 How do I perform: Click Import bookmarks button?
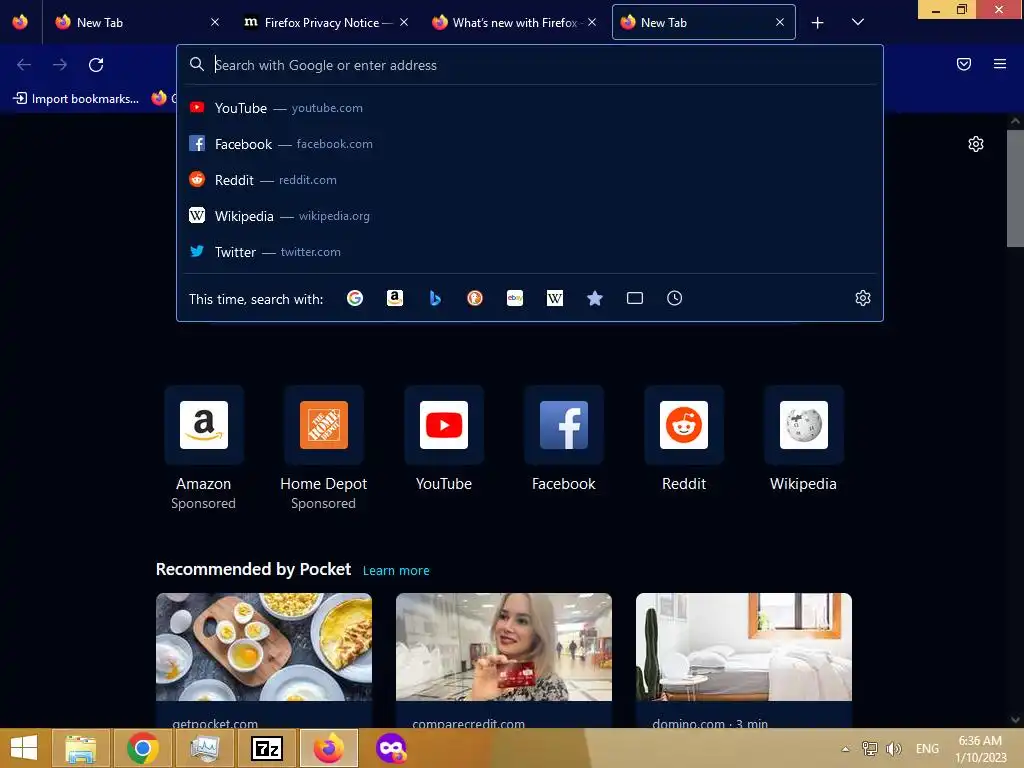[76, 99]
